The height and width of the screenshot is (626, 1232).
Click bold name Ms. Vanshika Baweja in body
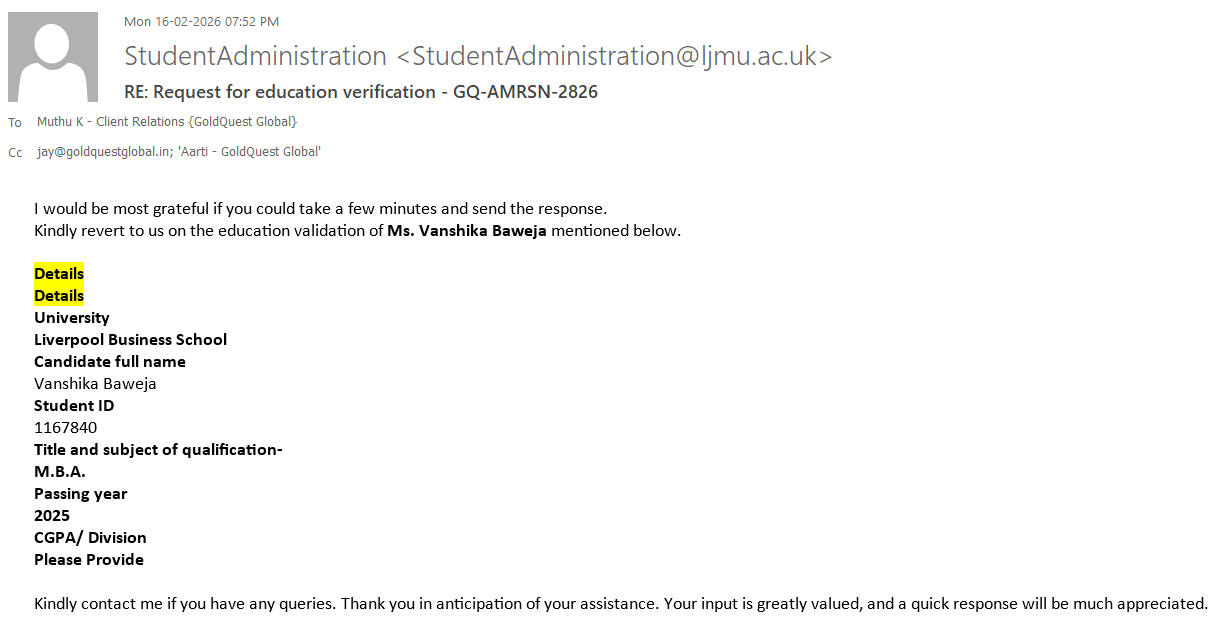(467, 231)
